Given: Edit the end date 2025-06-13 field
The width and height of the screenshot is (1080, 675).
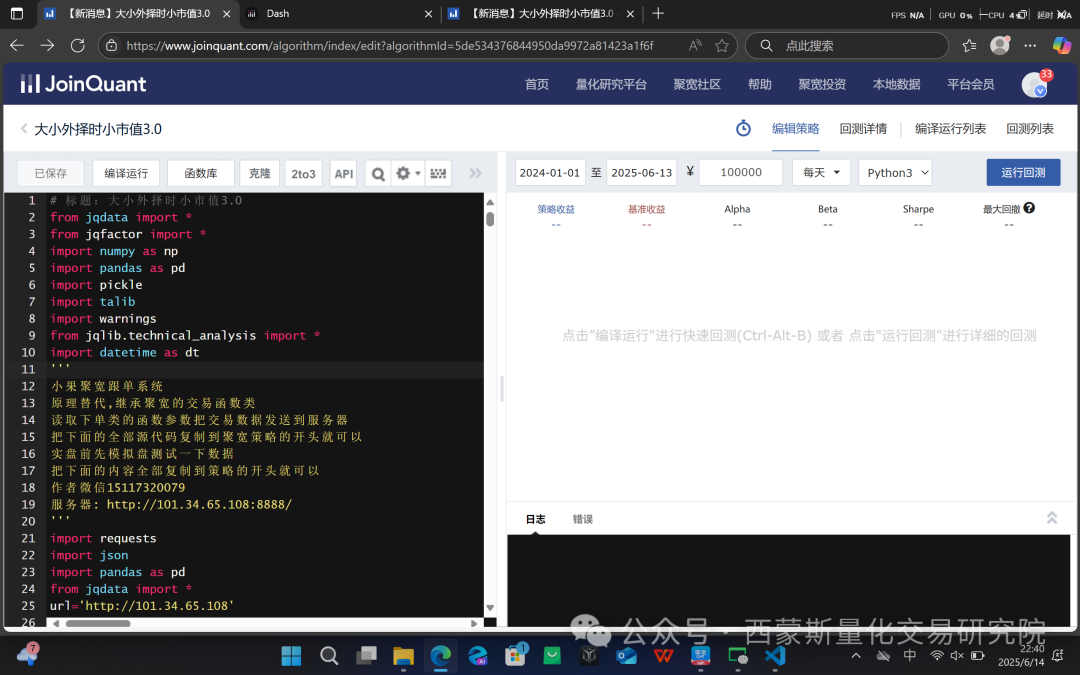Looking at the screenshot, I should [x=641, y=172].
